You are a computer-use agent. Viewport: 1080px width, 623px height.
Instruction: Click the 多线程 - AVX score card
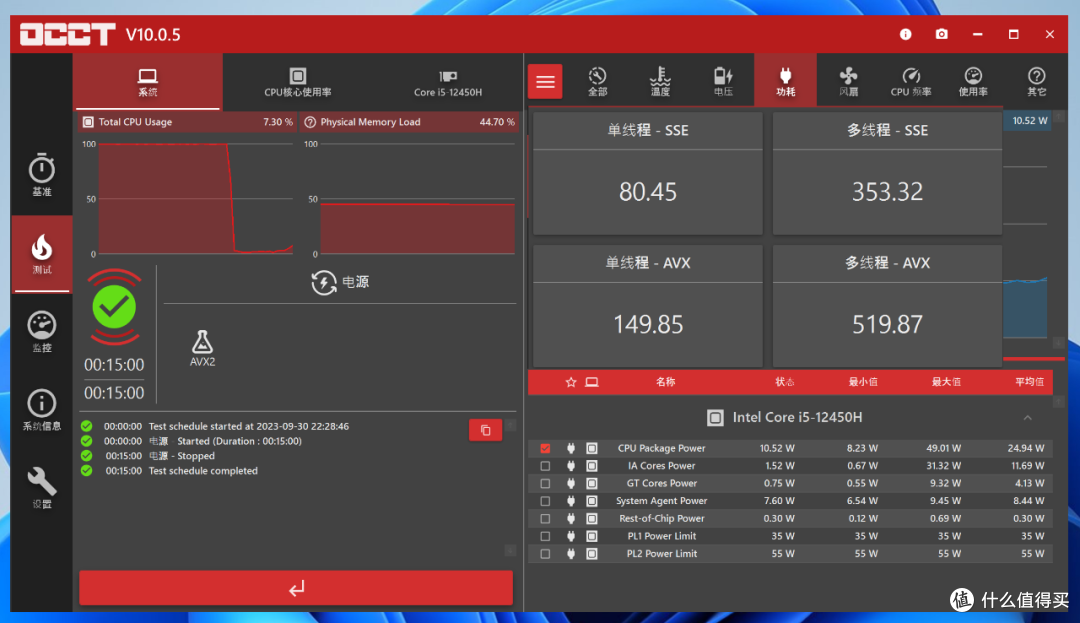(887, 306)
